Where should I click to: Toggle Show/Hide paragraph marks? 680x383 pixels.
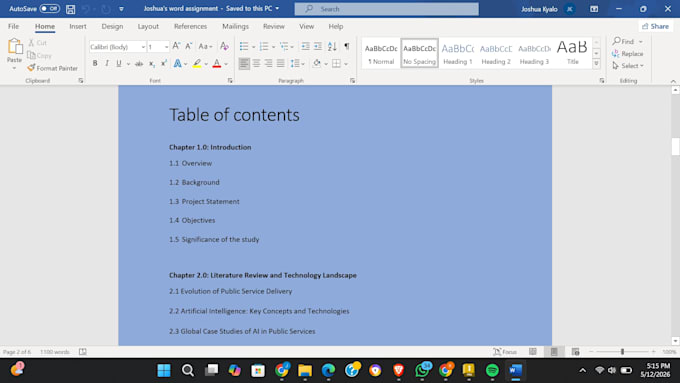(347, 46)
